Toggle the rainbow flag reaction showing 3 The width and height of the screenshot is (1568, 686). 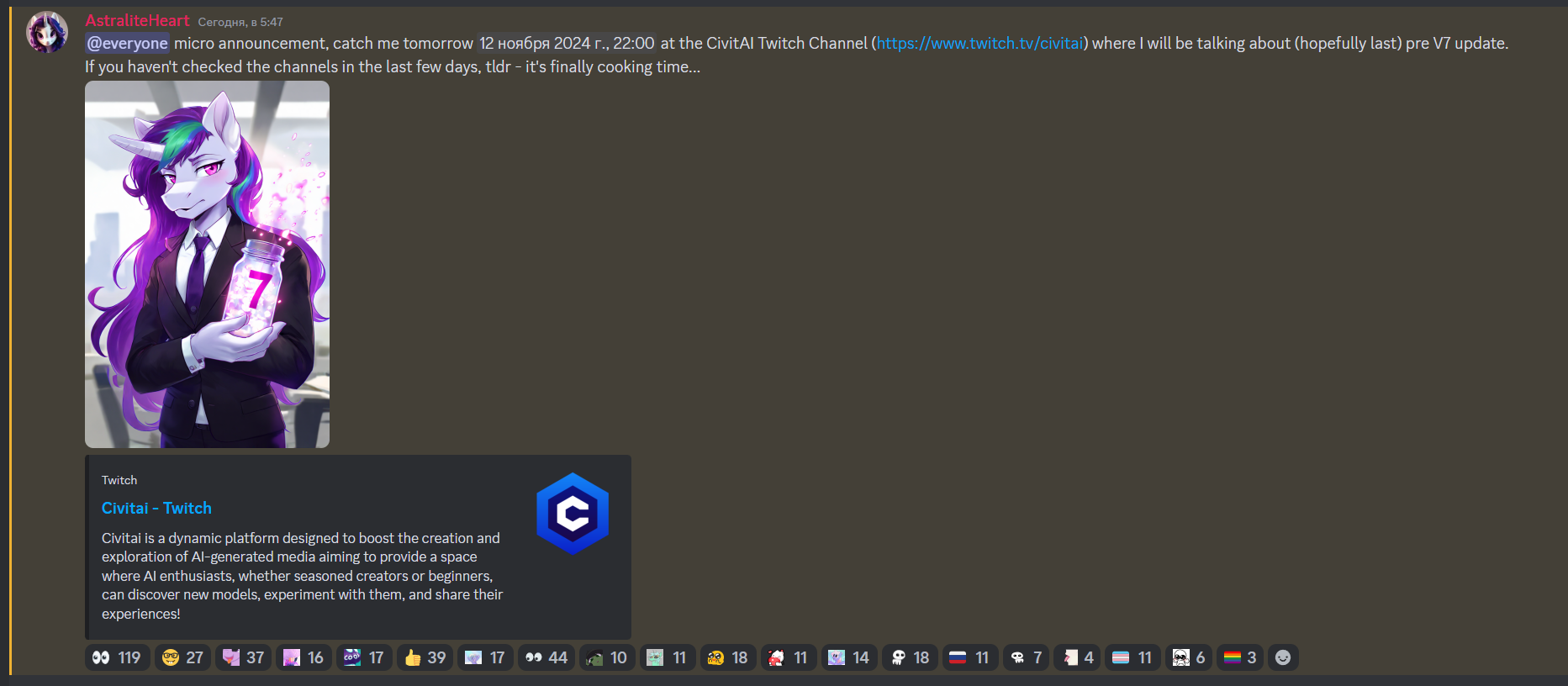tap(1240, 657)
